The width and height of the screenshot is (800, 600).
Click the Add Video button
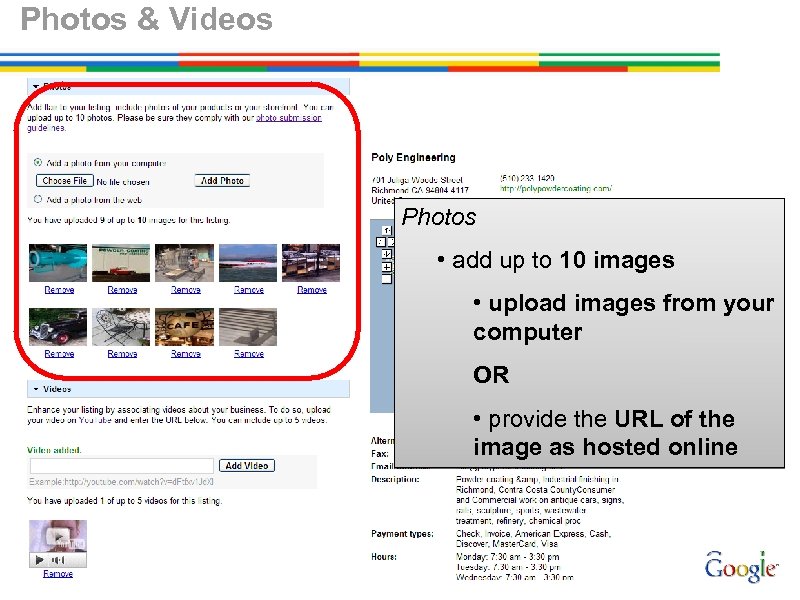click(246, 465)
